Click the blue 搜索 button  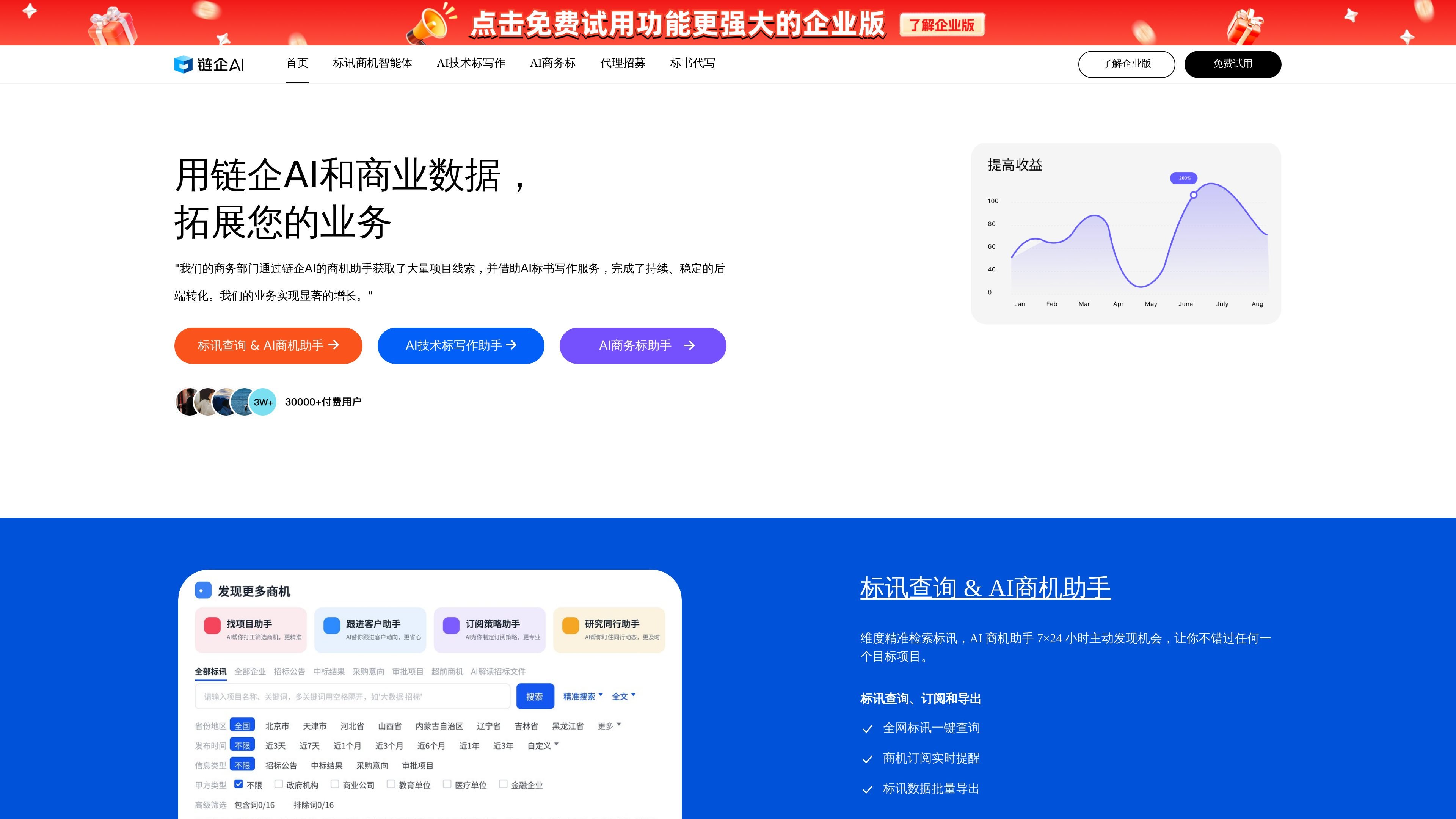[x=535, y=697]
